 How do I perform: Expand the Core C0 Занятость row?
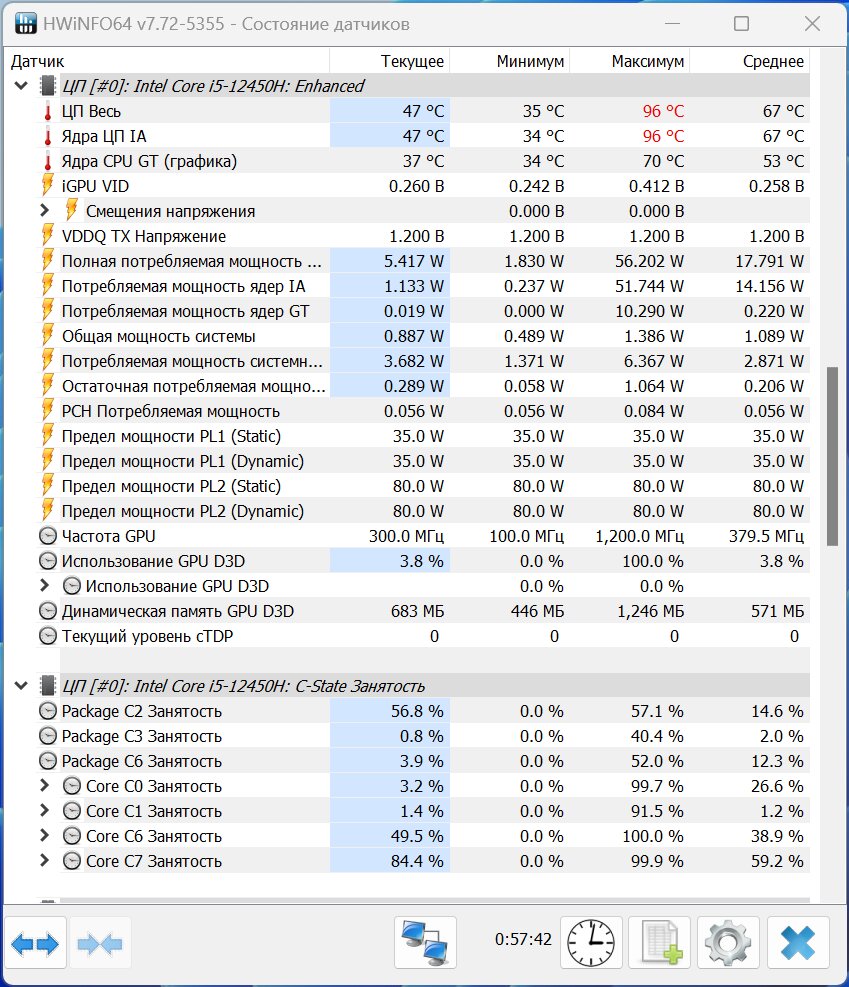tap(44, 786)
